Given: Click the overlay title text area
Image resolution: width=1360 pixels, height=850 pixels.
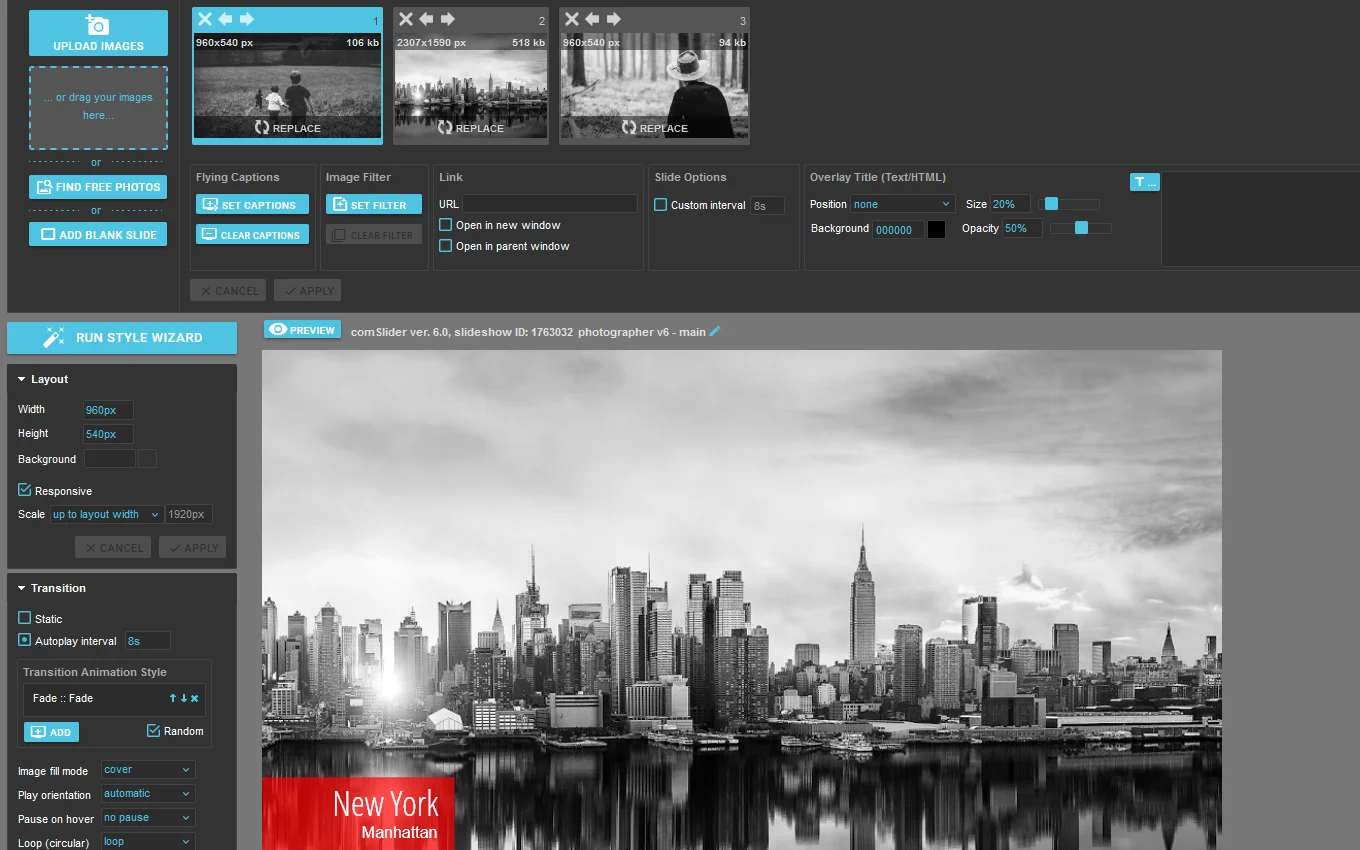Looking at the screenshot, I should [x=1260, y=219].
